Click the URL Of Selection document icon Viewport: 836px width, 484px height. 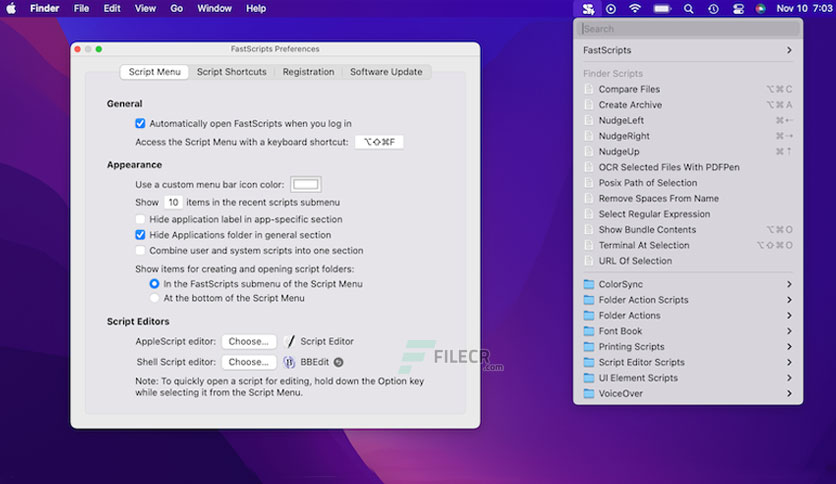pyautogui.click(x=589, y=261)
